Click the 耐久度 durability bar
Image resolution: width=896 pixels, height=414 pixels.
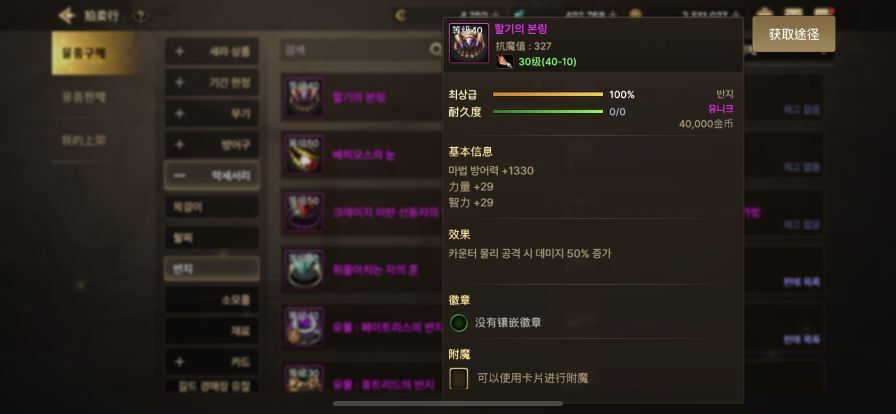pos(547,112)
